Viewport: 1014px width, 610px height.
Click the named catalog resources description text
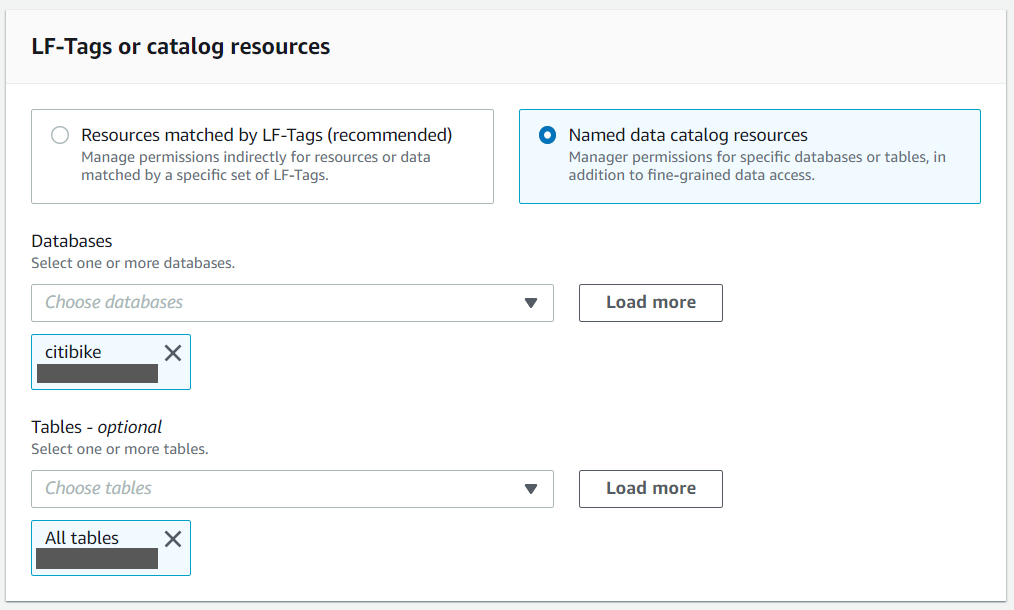(x=756, y=166)
